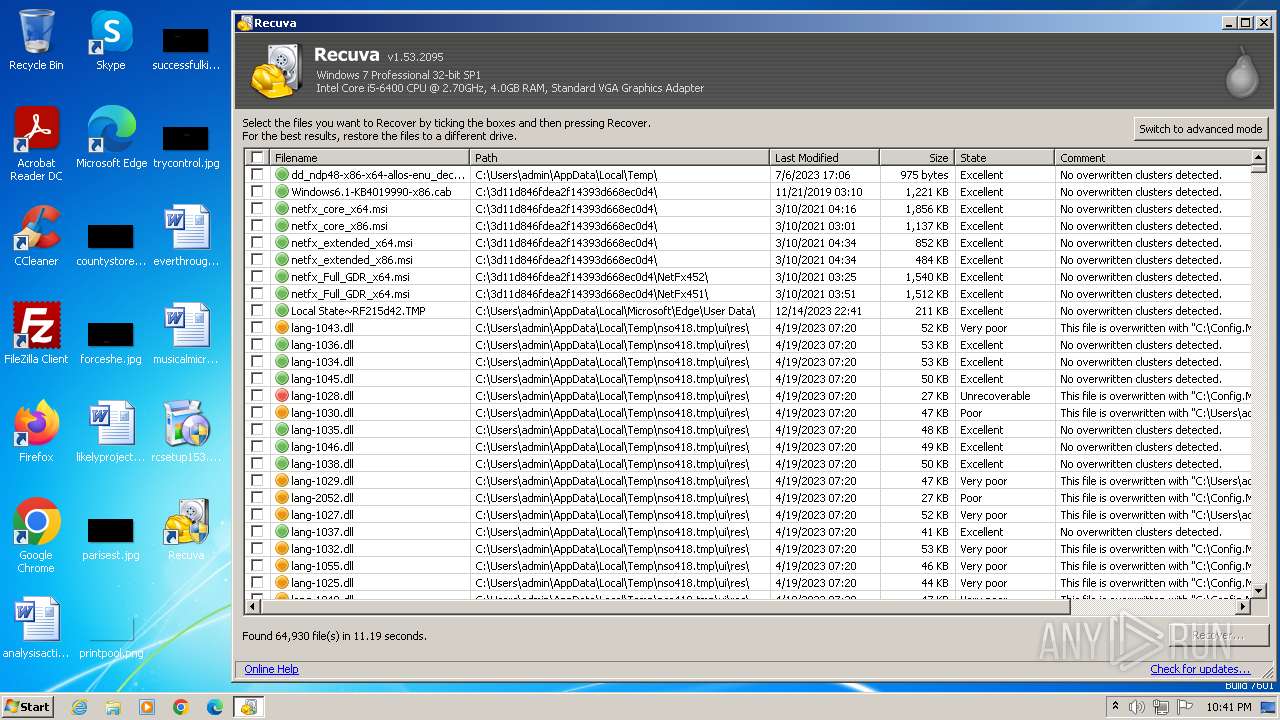The height and width of the screenshot is (720, 1280).
Task: Select the netfx_extended_x86.msi row
Action: coord(748,260)
